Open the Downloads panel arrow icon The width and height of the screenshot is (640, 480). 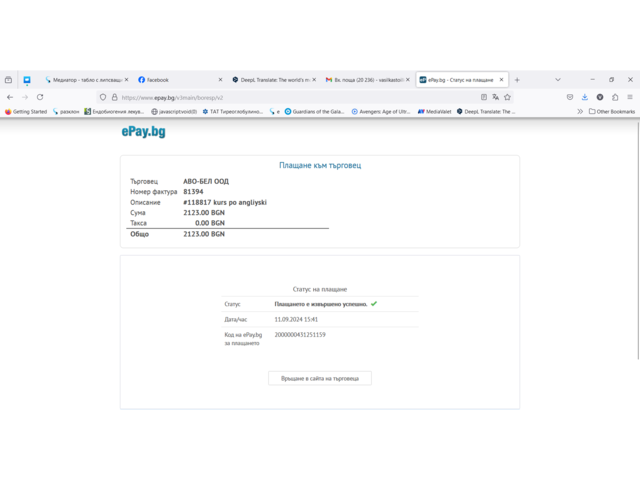pyautogui.click(x=585, y=97)
